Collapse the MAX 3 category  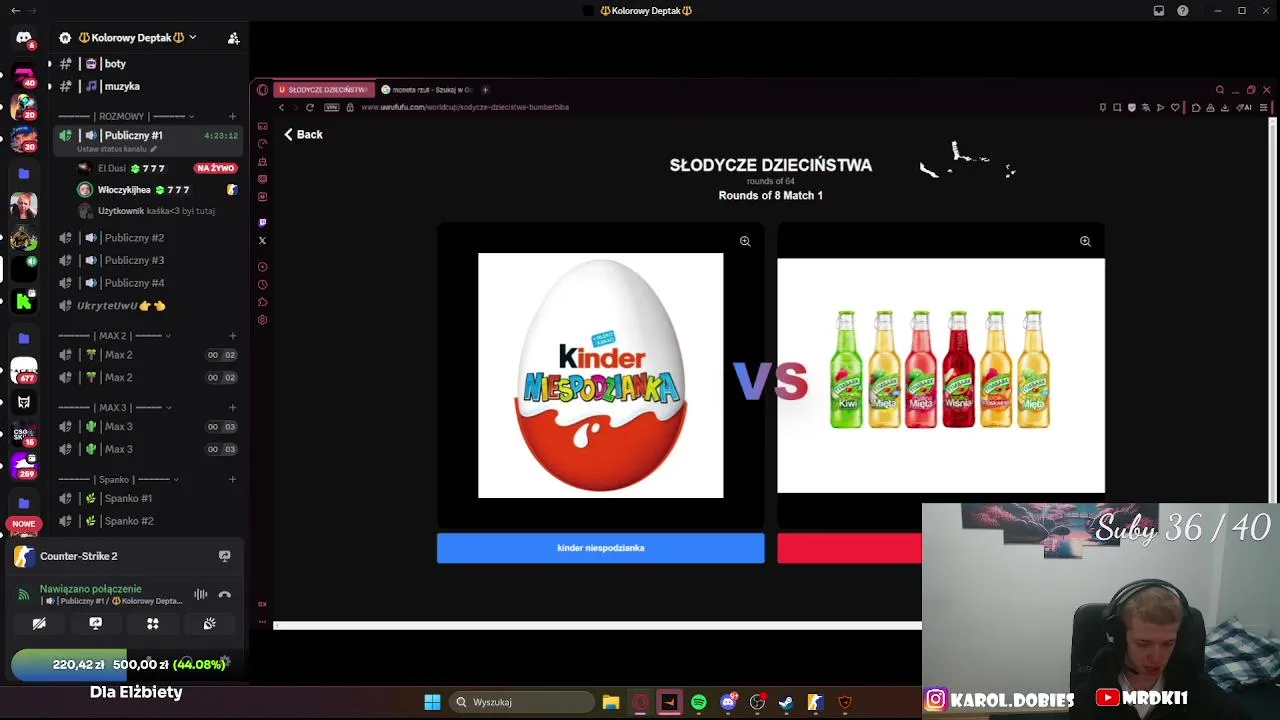113,408
